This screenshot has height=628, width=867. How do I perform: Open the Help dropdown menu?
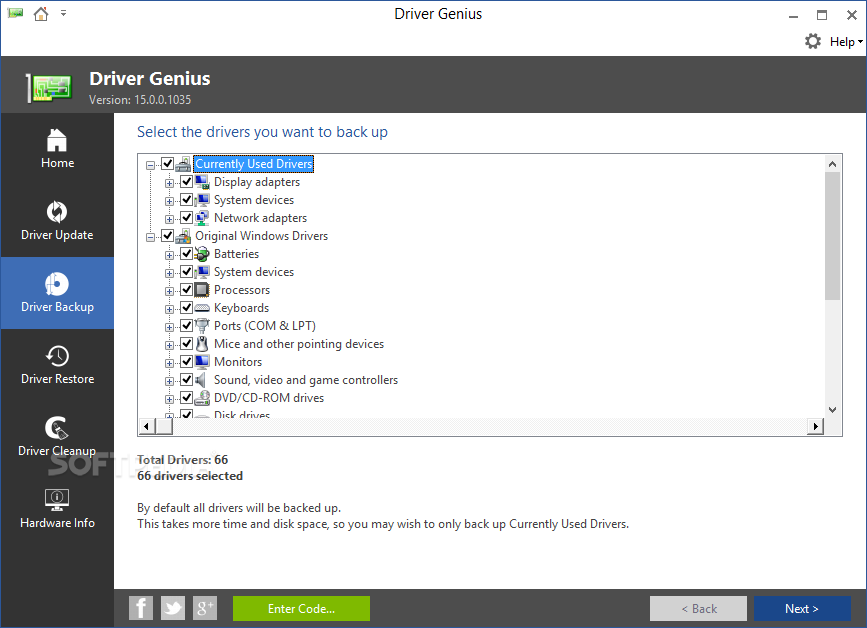pos(846,41)
